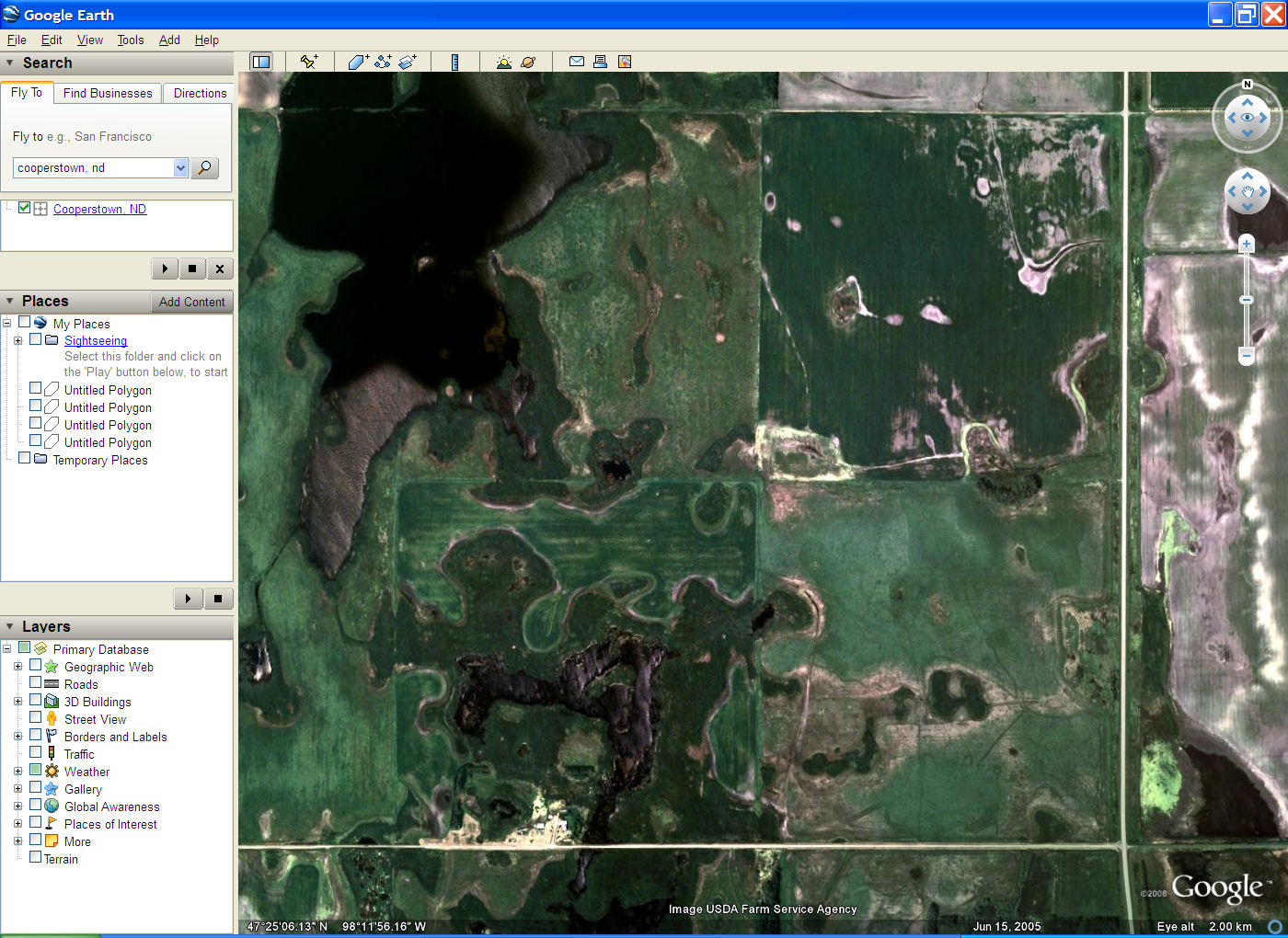Email the current view

pos(577,62)
